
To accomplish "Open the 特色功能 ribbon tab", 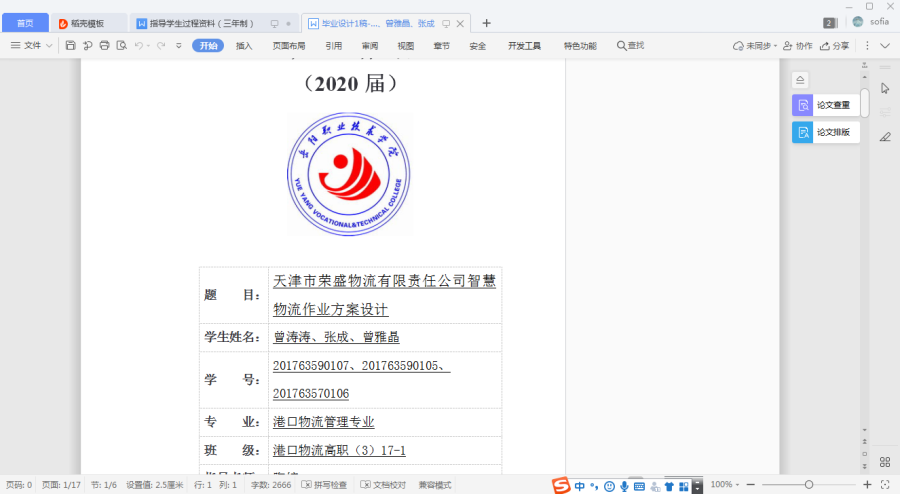I will pyautogui.click(x=580, y=46).
